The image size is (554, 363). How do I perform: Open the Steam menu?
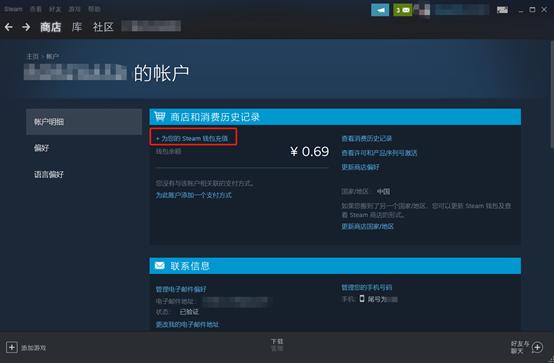point(13,9)
